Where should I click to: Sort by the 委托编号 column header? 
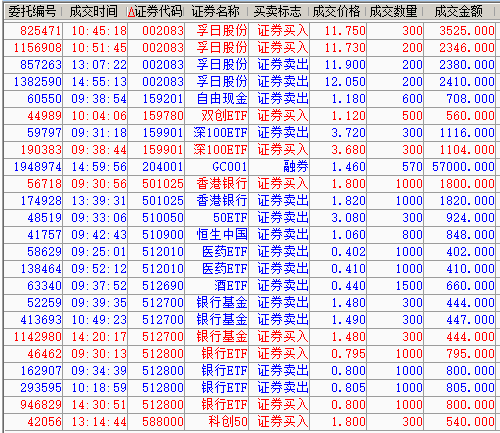[x=32, y=12]
